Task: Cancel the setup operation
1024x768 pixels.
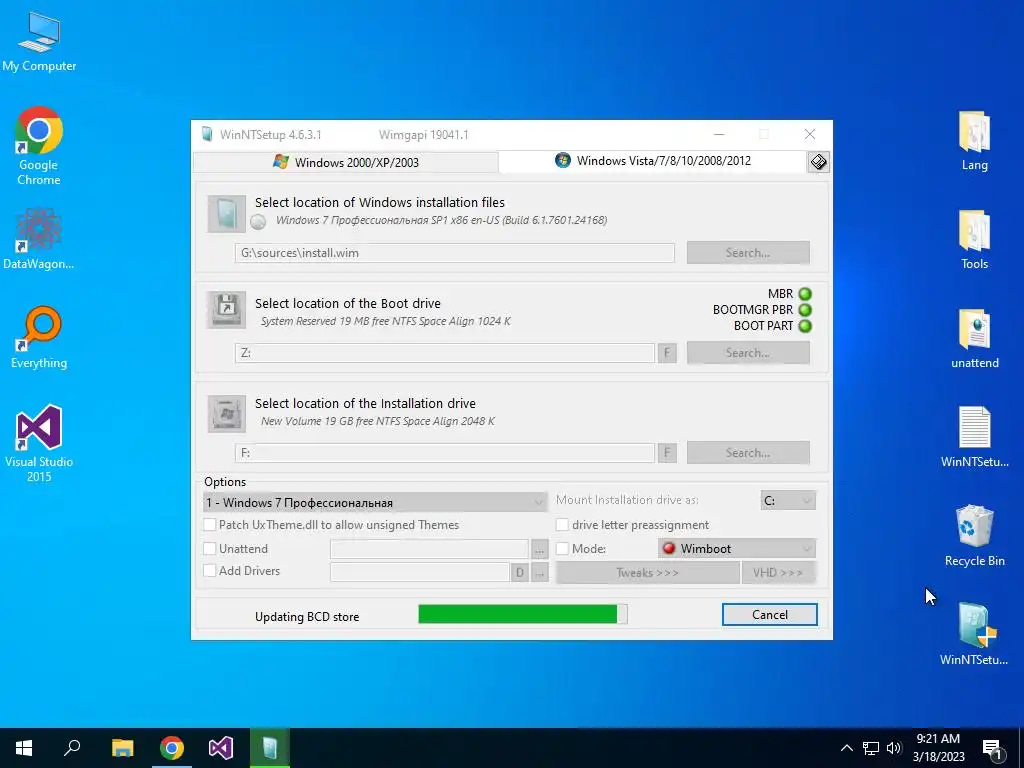Action: point(769,615)
